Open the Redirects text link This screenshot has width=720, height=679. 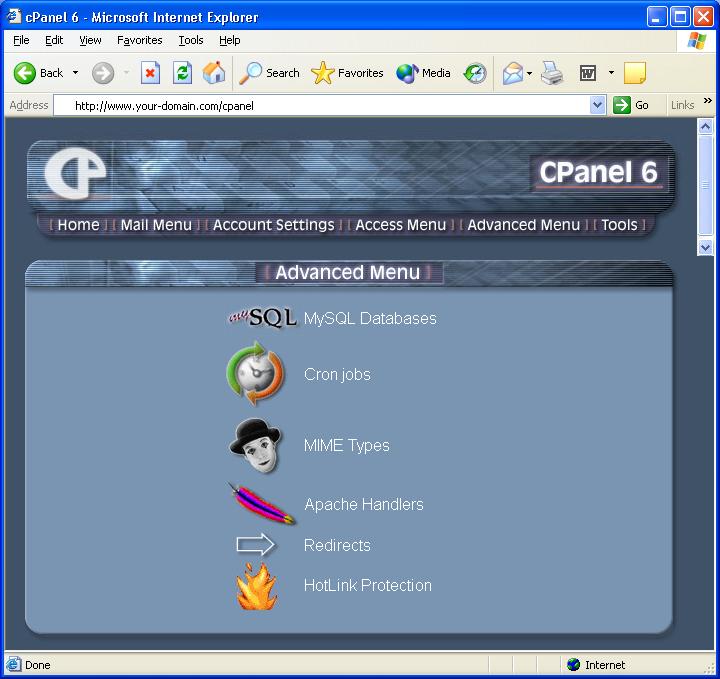click(337, 545)
